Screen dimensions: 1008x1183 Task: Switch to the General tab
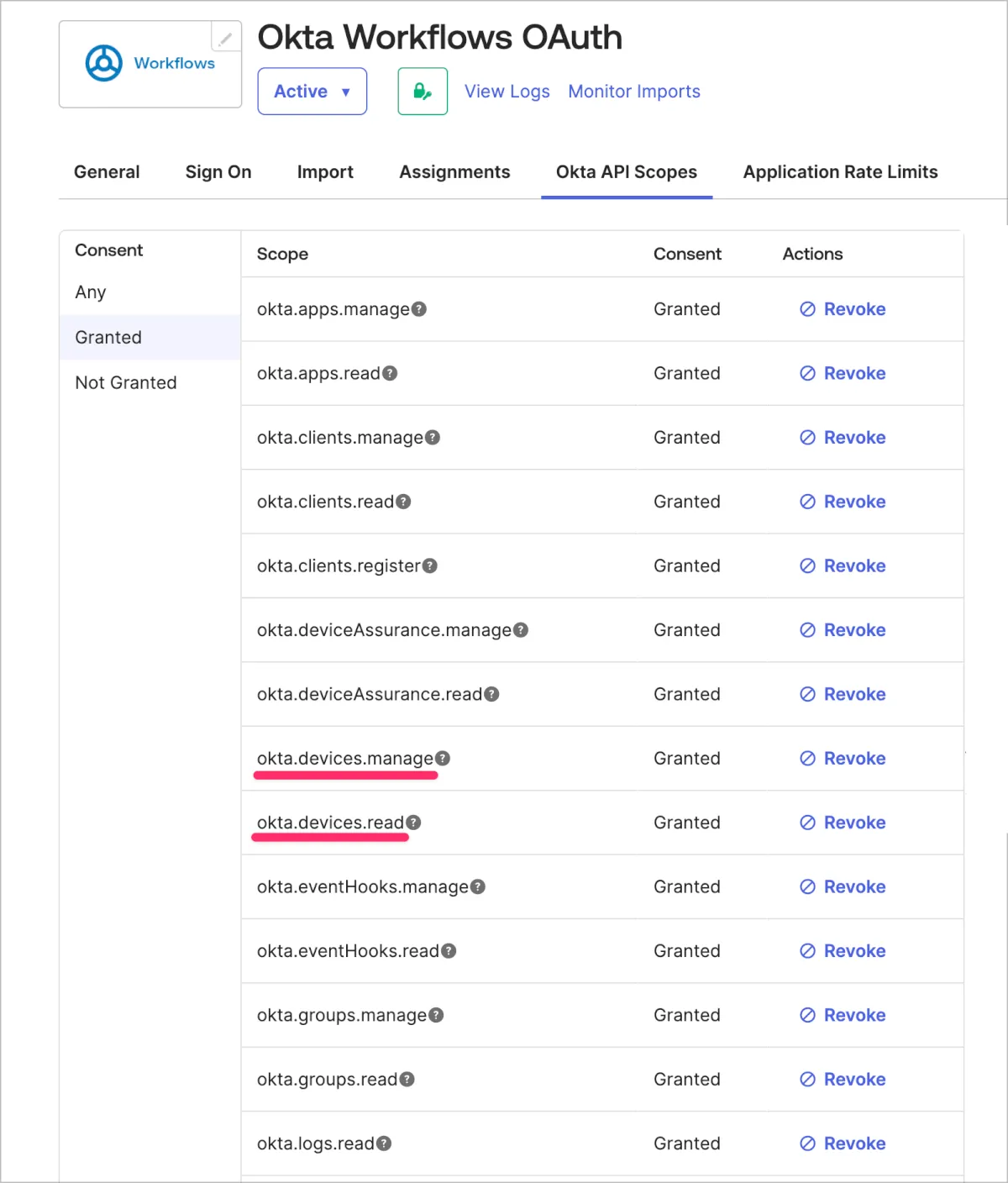tap(107, 172)
